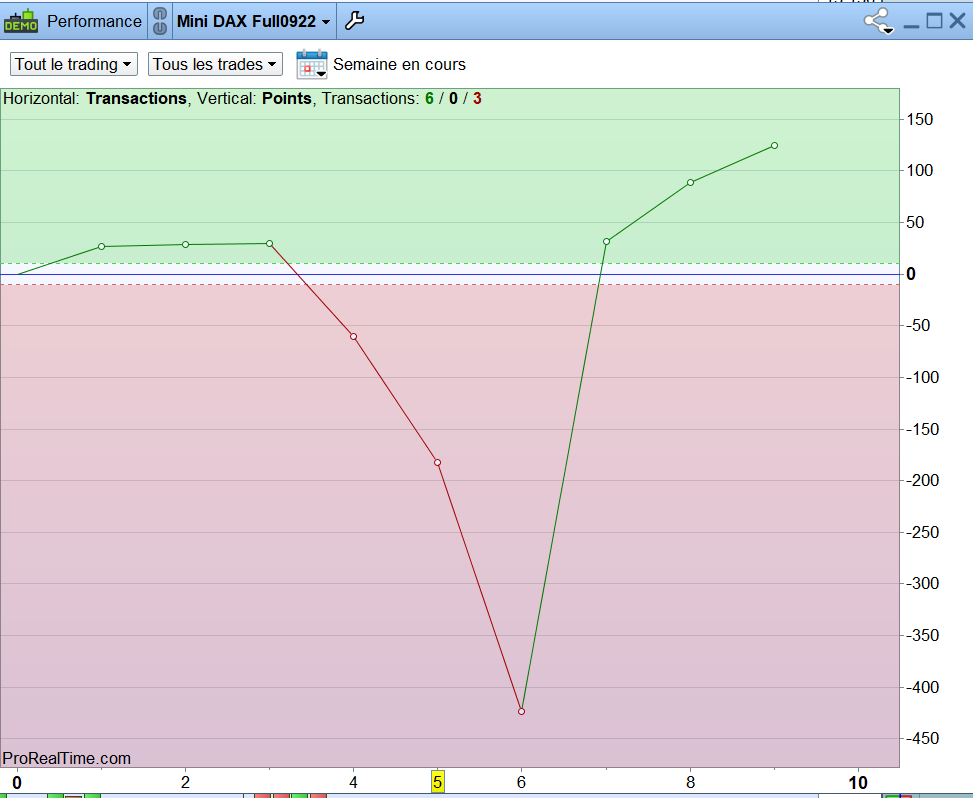This screenshot has width=973, height=798.
Task: Click the yellow highlighted 5 axis marker
Action: pos(437,782)
